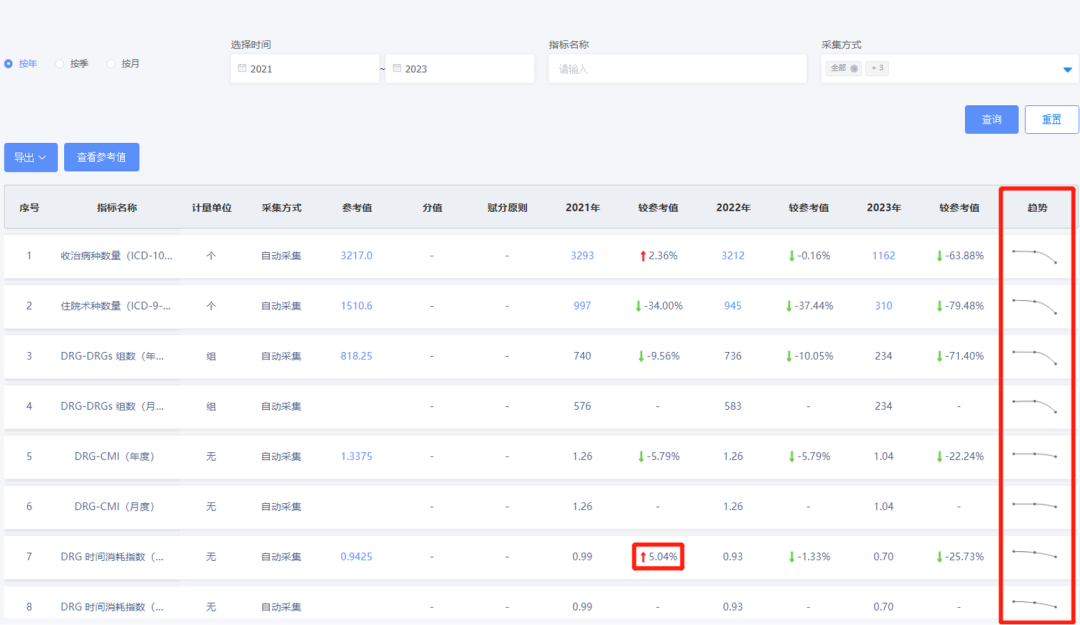
Task: Select the 按月 radio option
Action: (111, 64)
